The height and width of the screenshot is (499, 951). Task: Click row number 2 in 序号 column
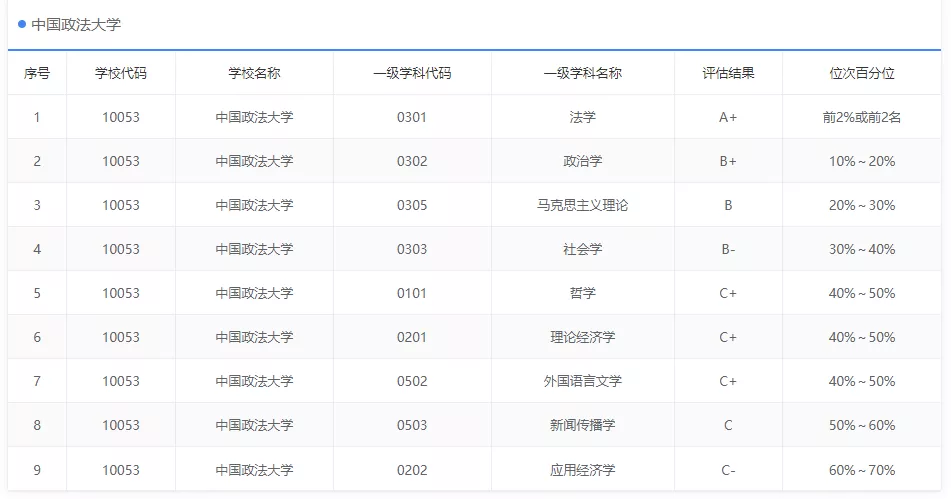point(37,161)
